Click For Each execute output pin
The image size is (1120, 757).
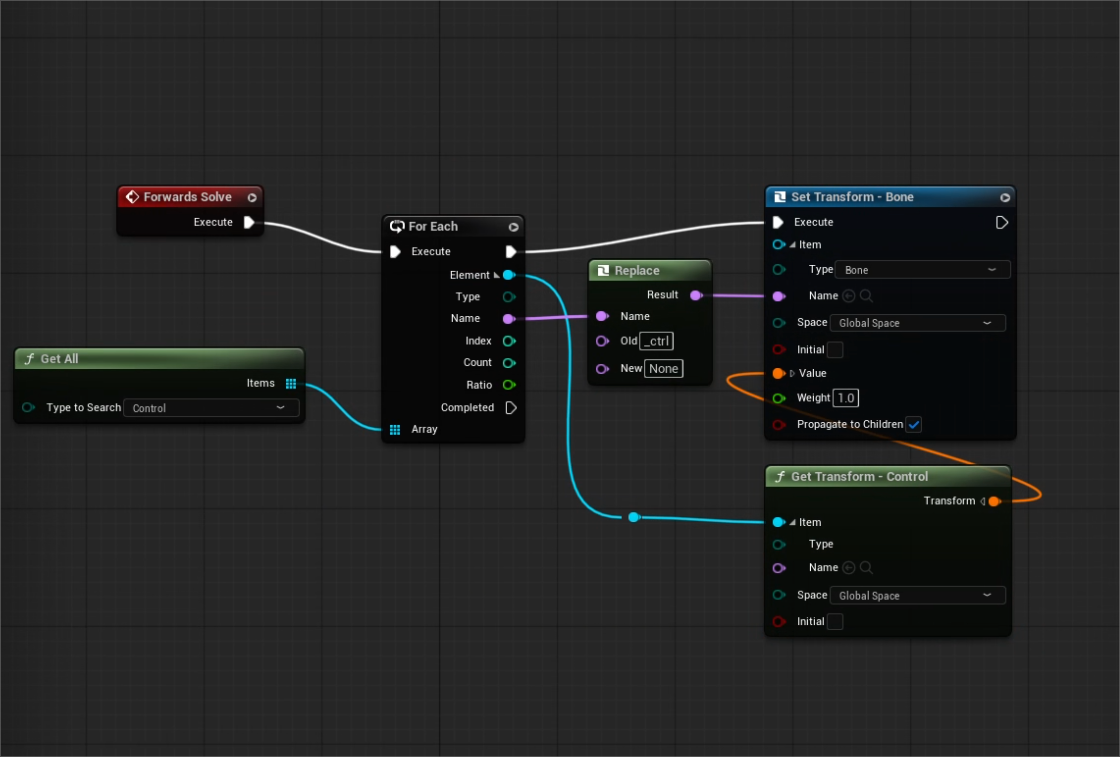[511, 251]
